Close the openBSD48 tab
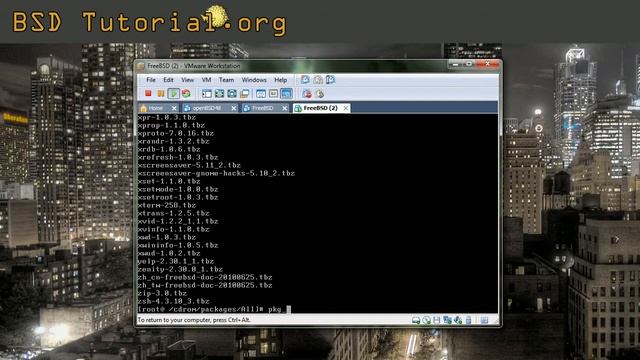Image resolution: width=640 pixels, height=360 pixels. [234, 108]
